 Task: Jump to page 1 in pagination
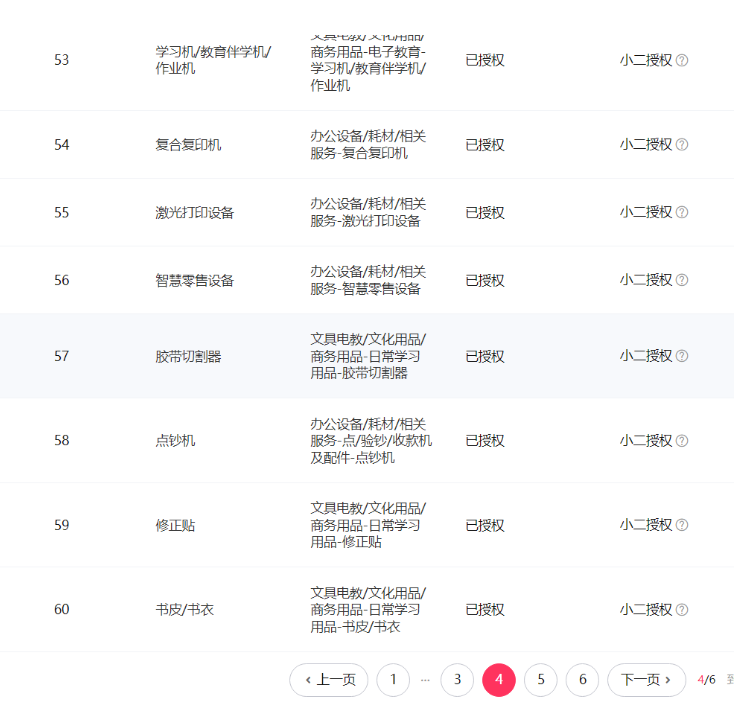[x=393, y=680]
